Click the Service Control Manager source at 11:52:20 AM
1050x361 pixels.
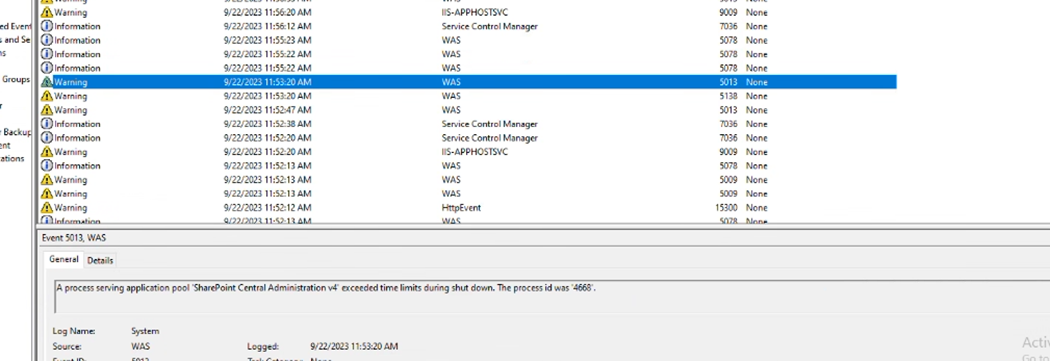coord(490,138)
